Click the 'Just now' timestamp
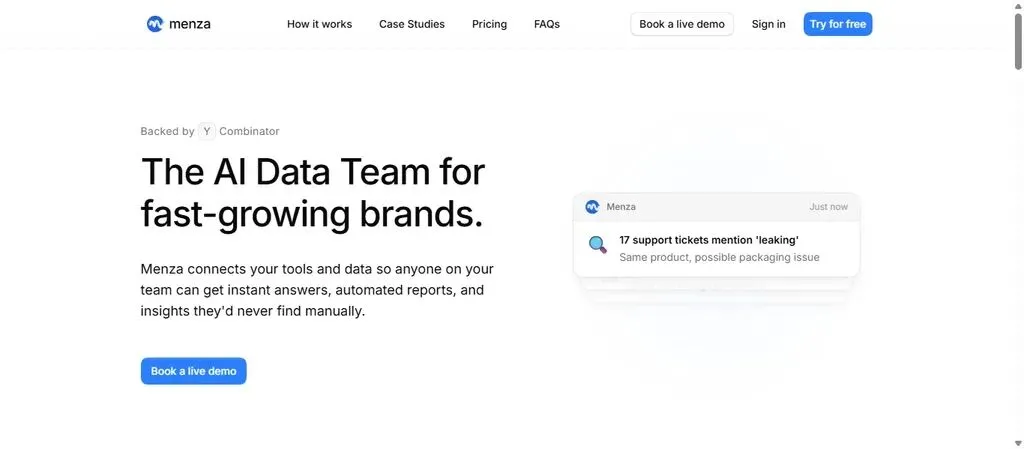 [x=829, y=207]
